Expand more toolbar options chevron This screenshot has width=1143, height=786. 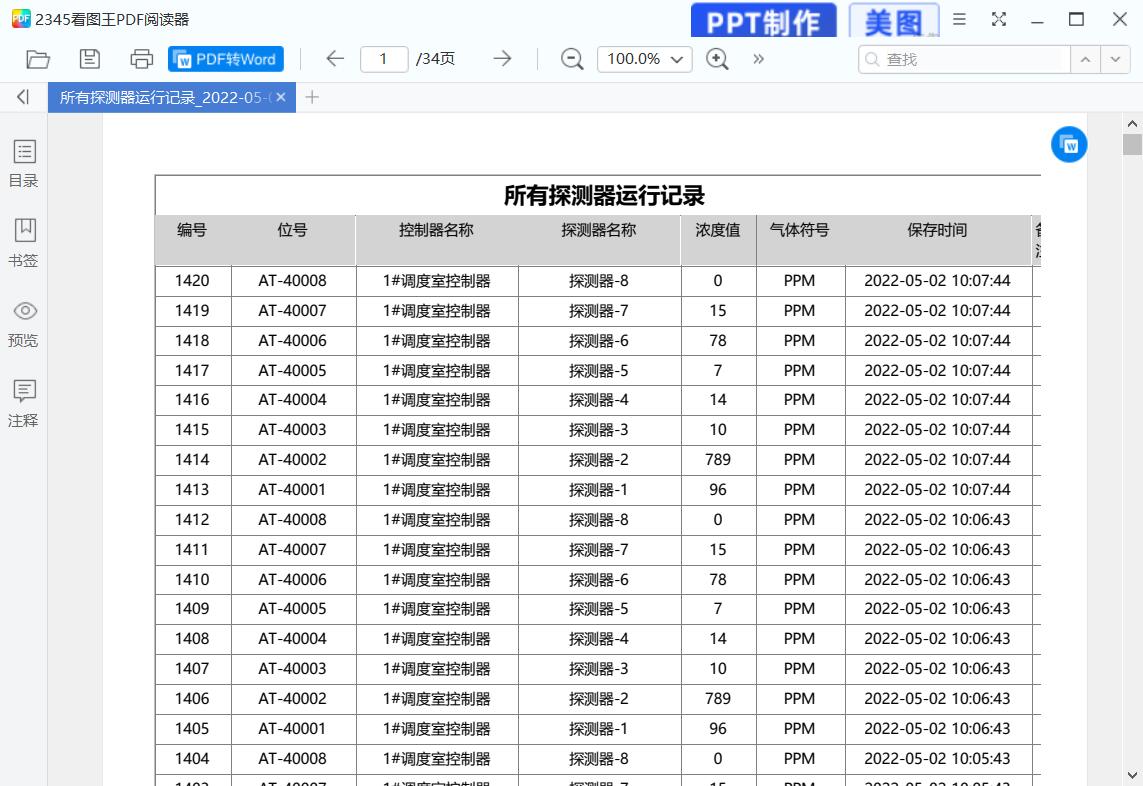[758, 59]
